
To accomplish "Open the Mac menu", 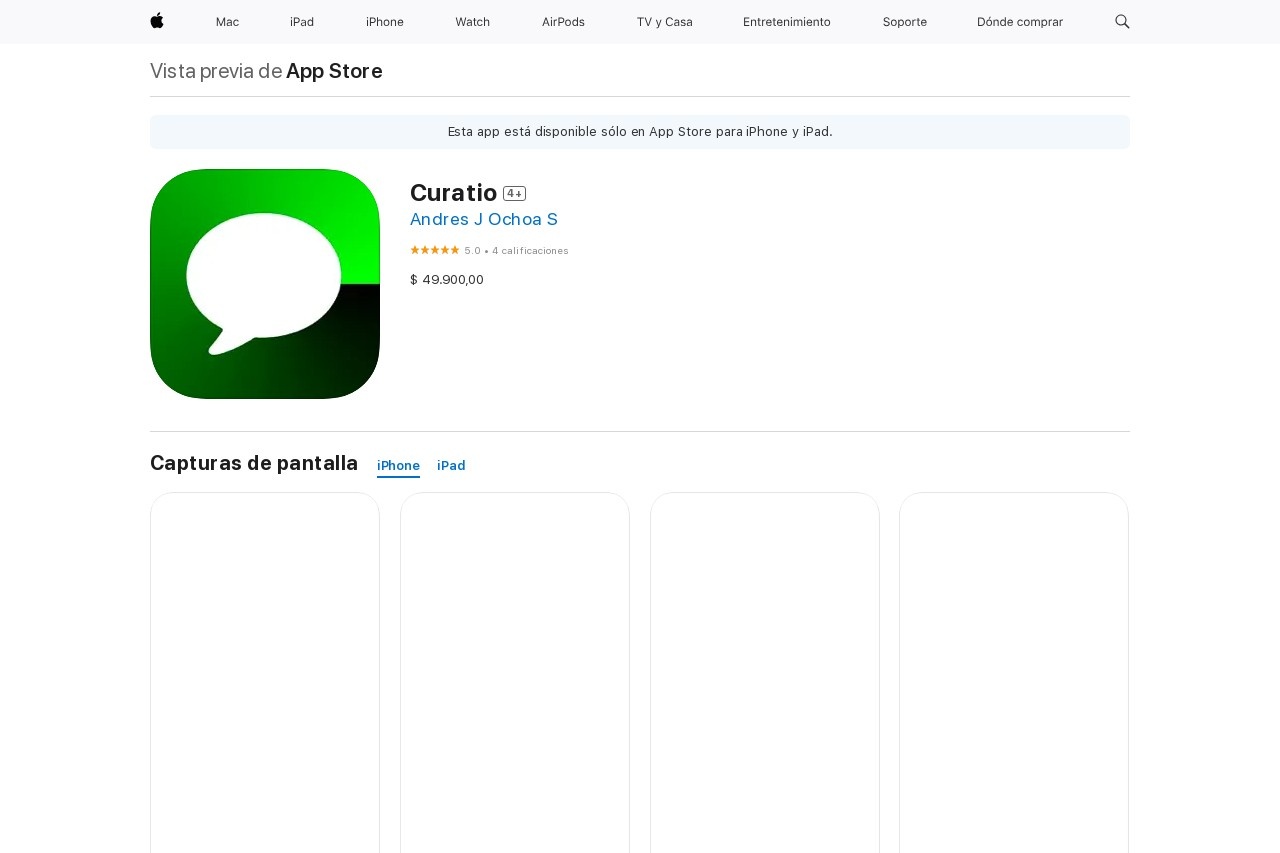I will click(227, 22).
